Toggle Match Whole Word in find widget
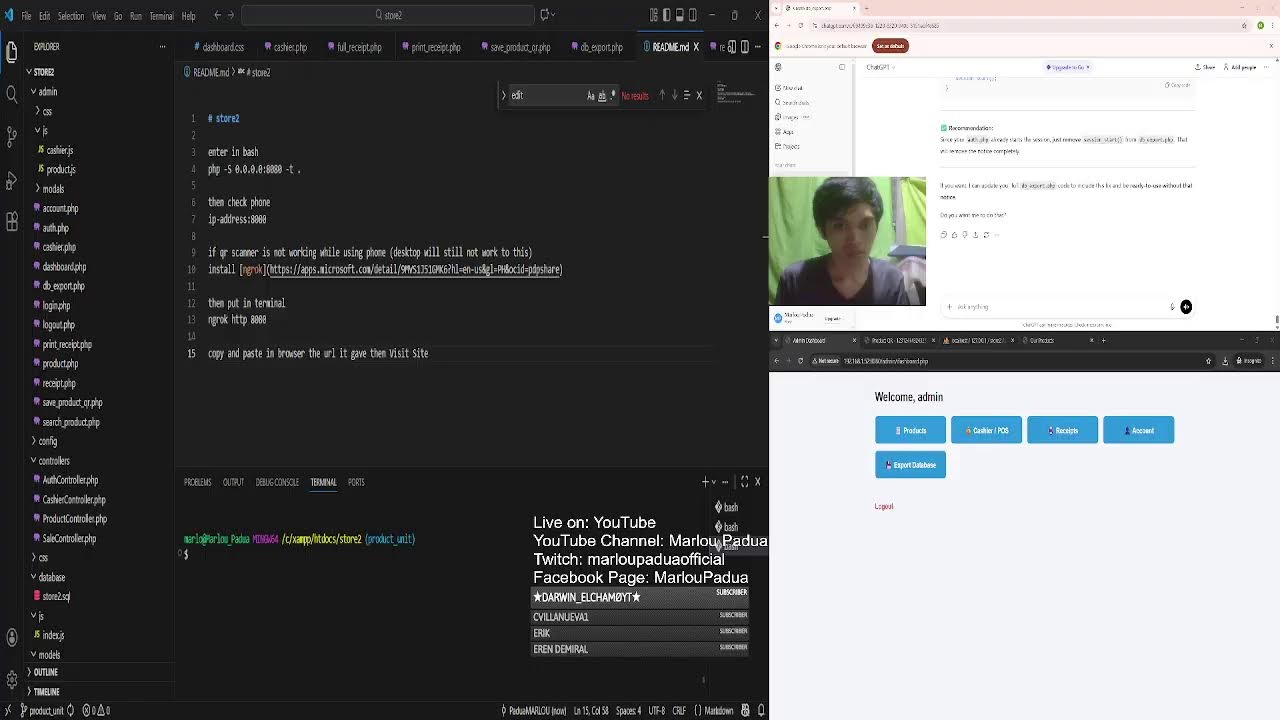 point(601,96)
